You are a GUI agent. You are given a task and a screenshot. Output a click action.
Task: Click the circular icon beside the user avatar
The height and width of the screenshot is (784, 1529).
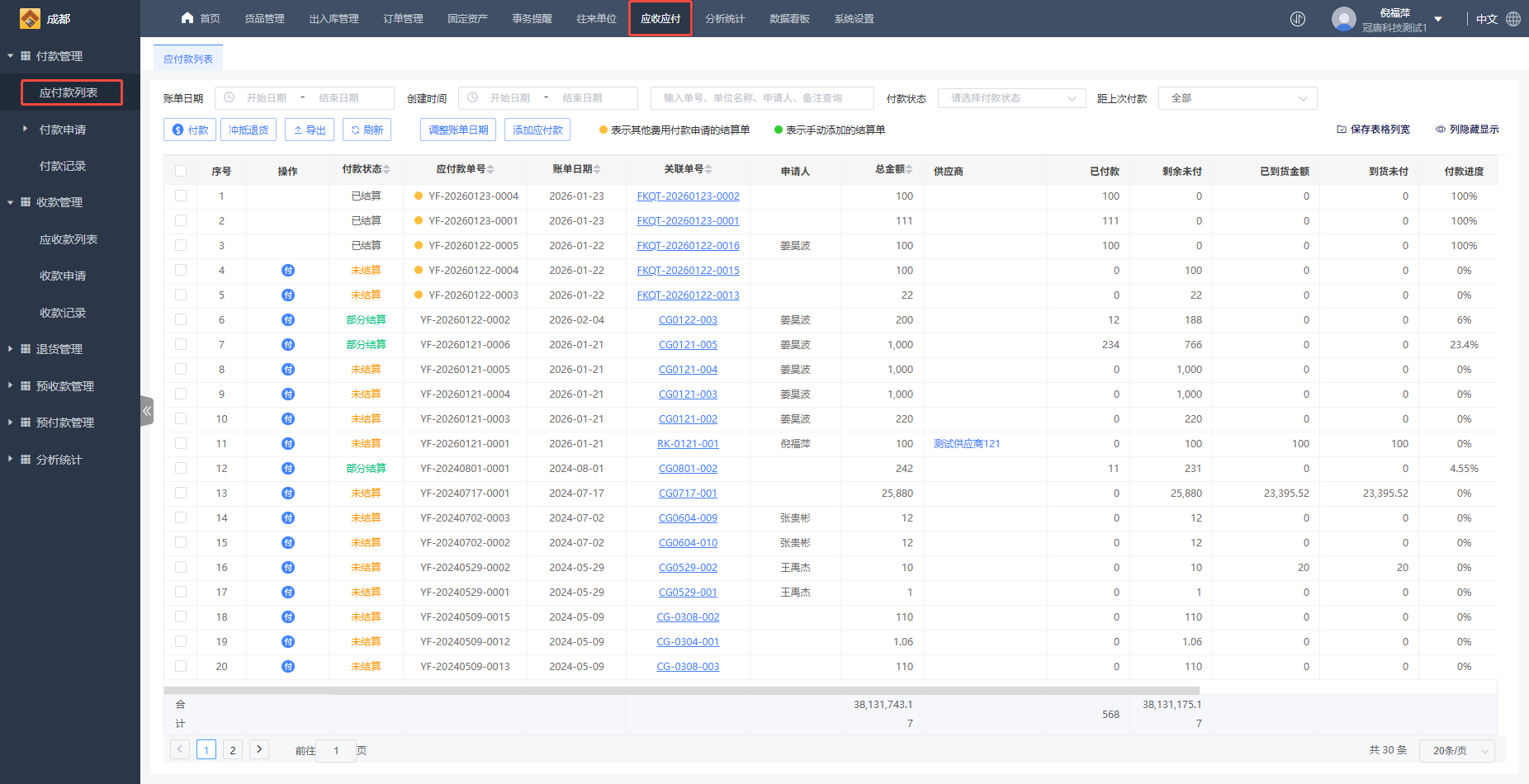coord(1298,19)
